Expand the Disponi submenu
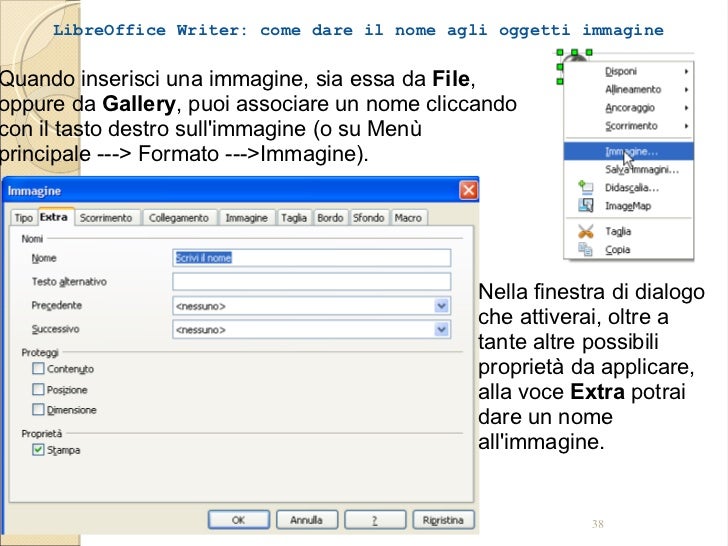728x546 pixels. click(x=628, y=71)
